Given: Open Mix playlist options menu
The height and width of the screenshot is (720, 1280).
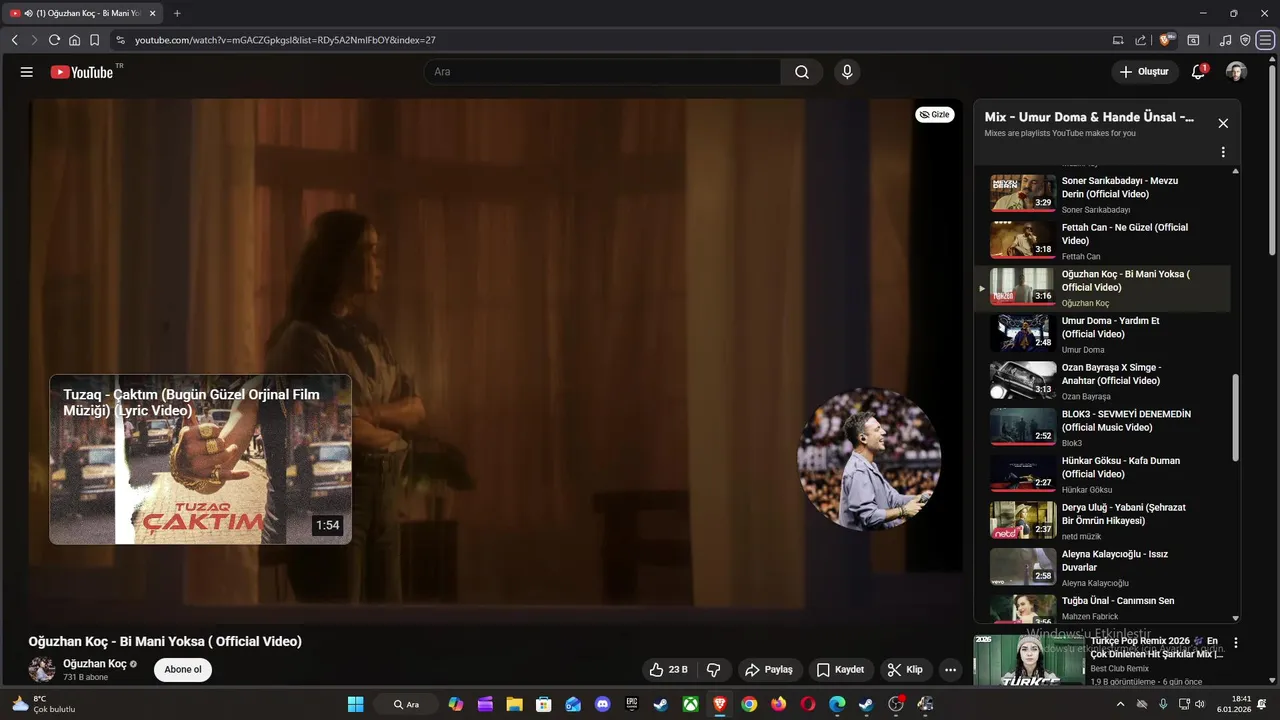Looking at the screenshot, I should point(1223,152).
